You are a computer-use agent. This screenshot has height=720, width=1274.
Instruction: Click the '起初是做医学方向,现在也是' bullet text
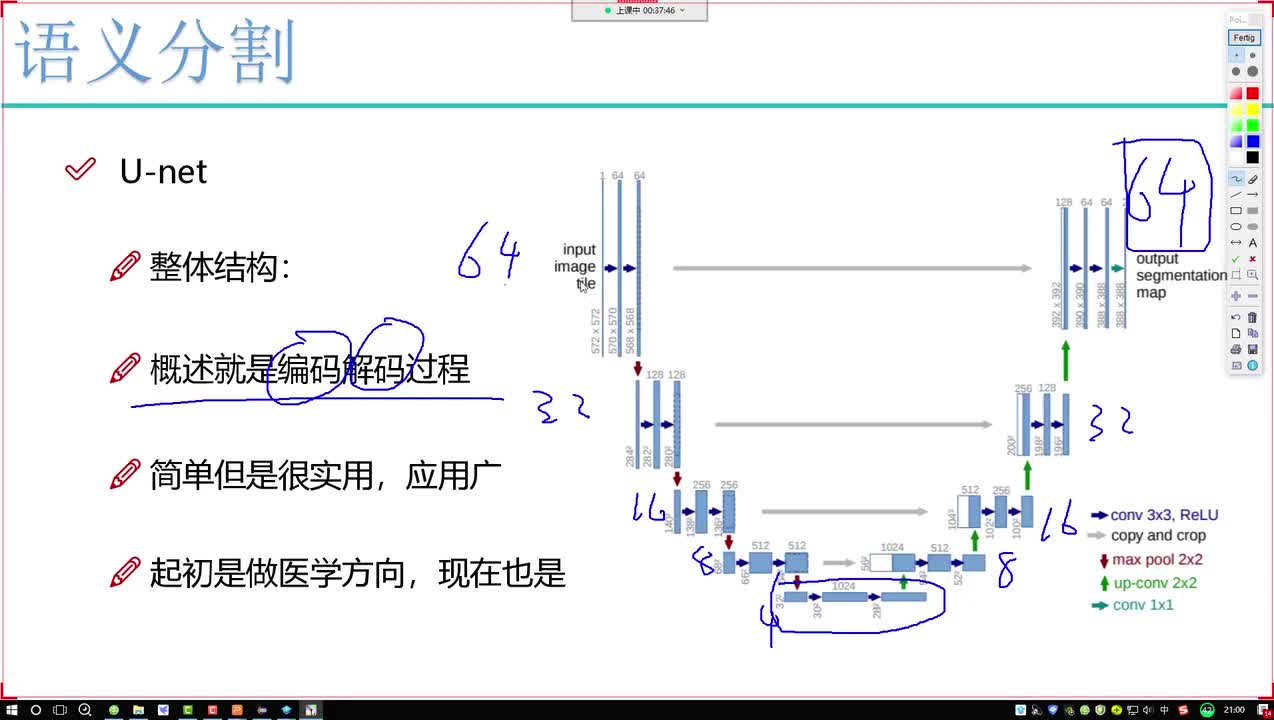(358, 573)
